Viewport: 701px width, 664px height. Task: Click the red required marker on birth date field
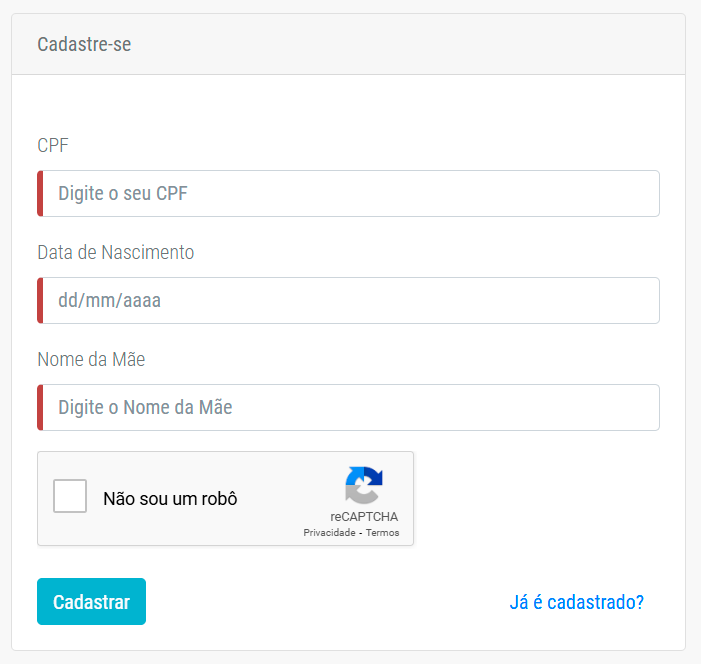pos(40,300)
